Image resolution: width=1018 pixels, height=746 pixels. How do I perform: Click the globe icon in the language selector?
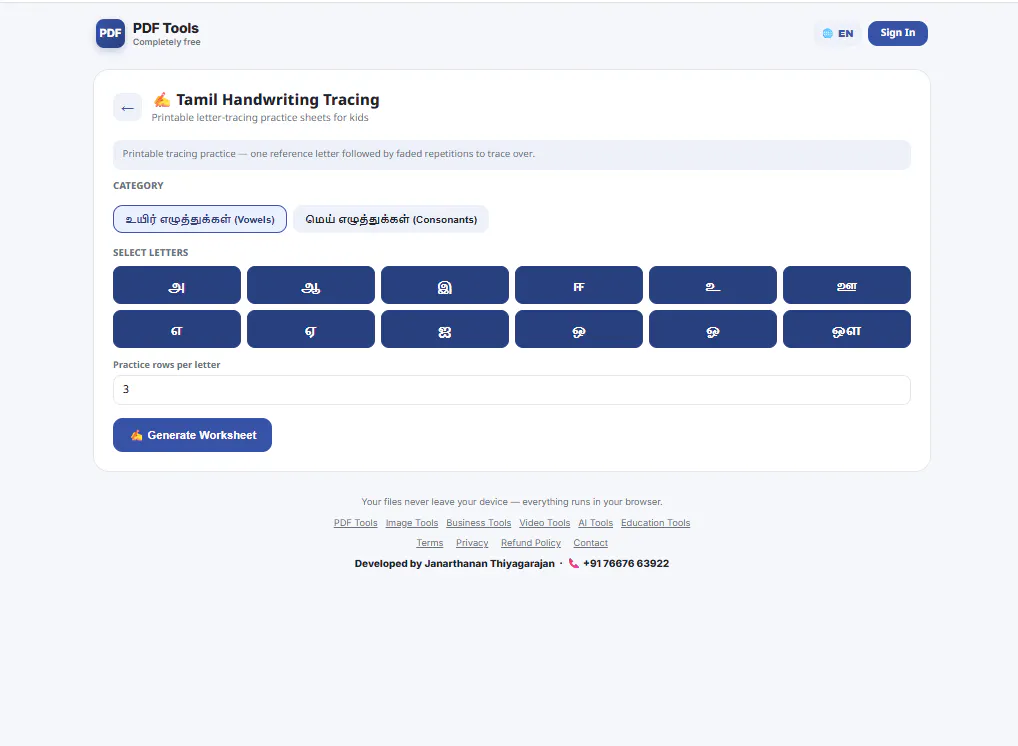point(828,34)
